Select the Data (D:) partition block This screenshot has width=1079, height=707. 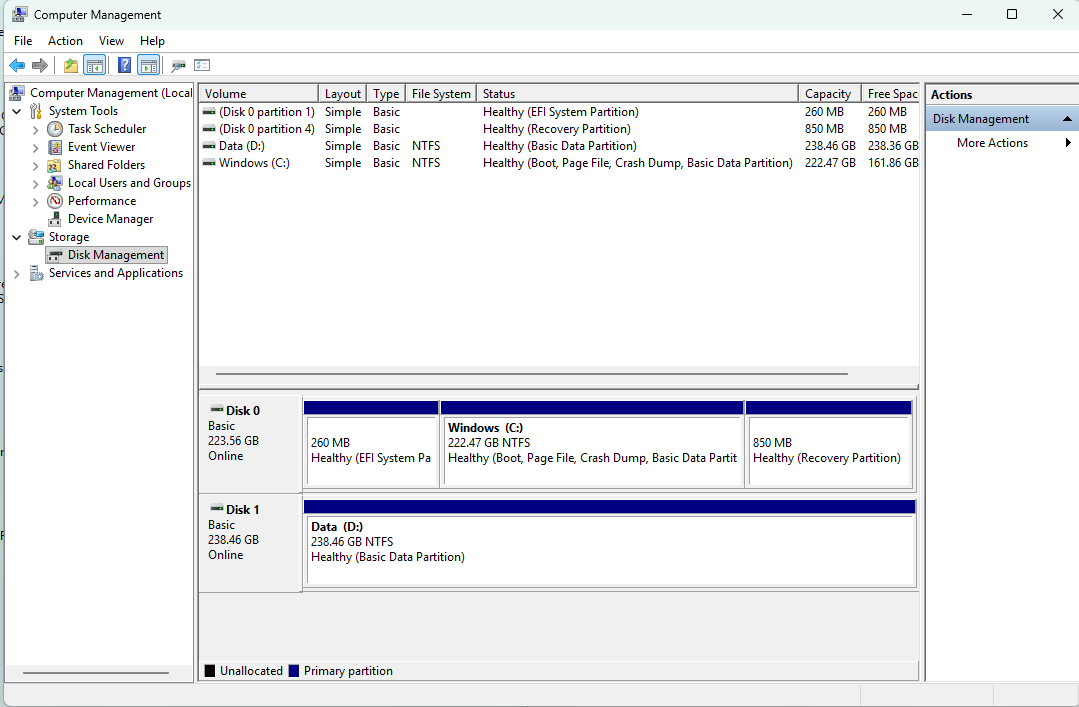[x=610, y=549]
